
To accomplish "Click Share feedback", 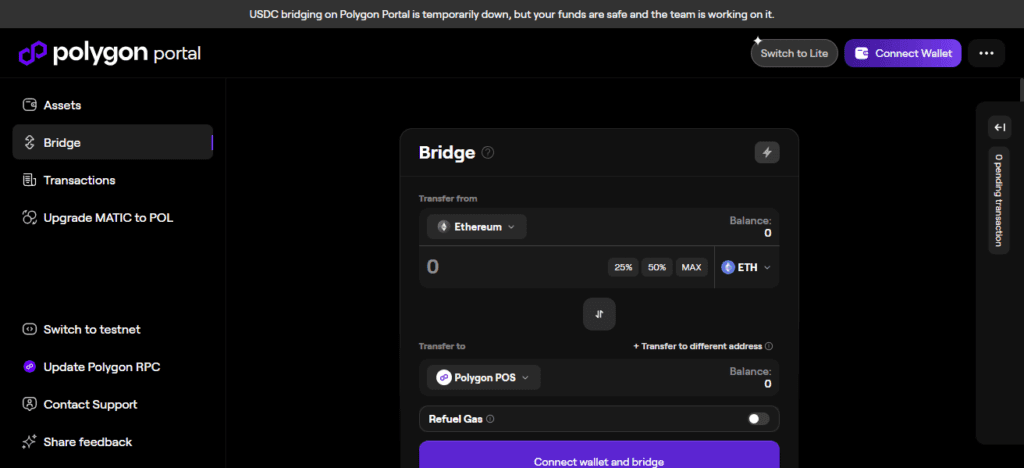I will [112, 442].
